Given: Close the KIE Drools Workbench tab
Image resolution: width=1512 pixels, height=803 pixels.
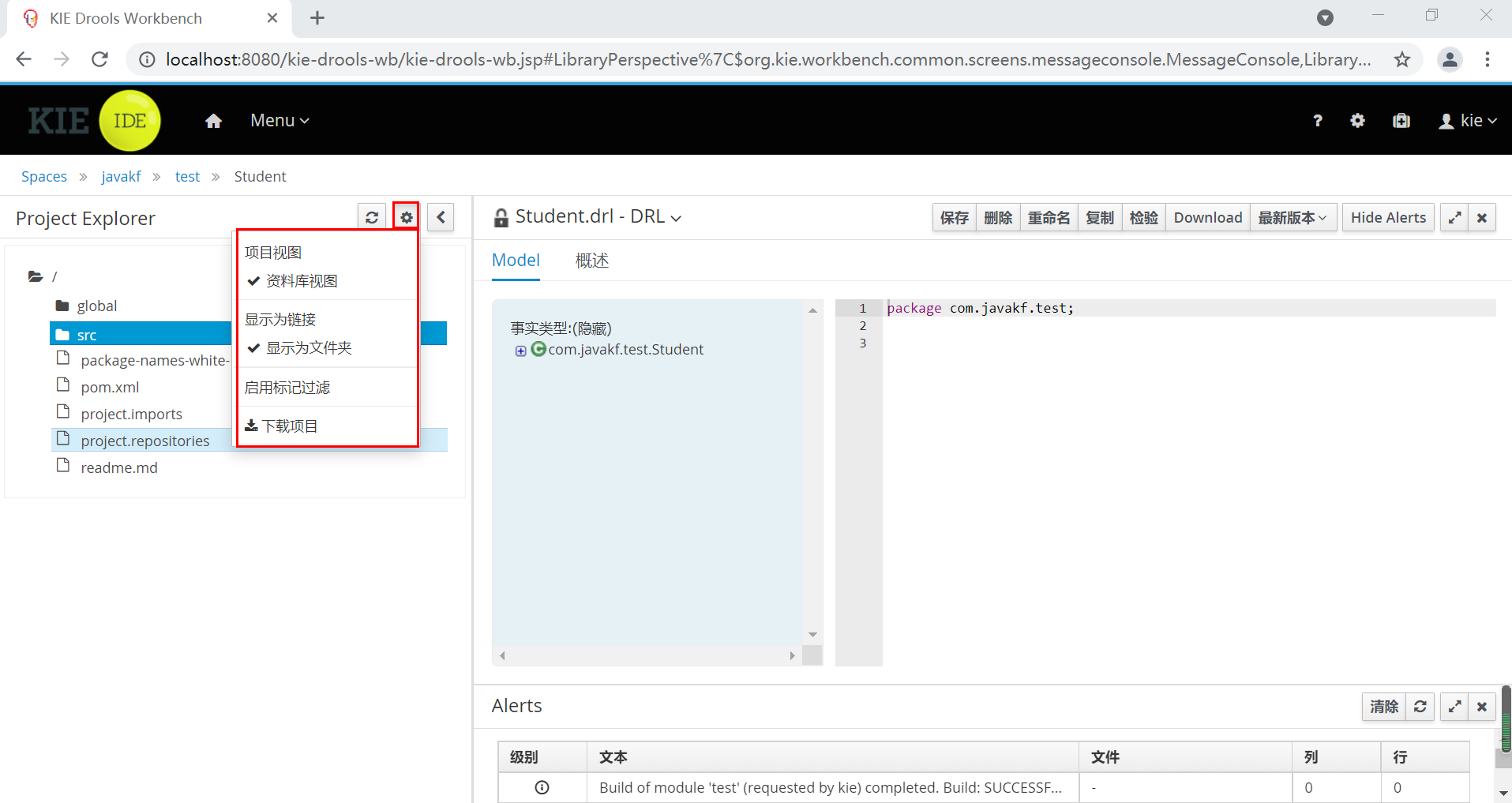Looking at the screenshot, I should (x=272, y=18).
